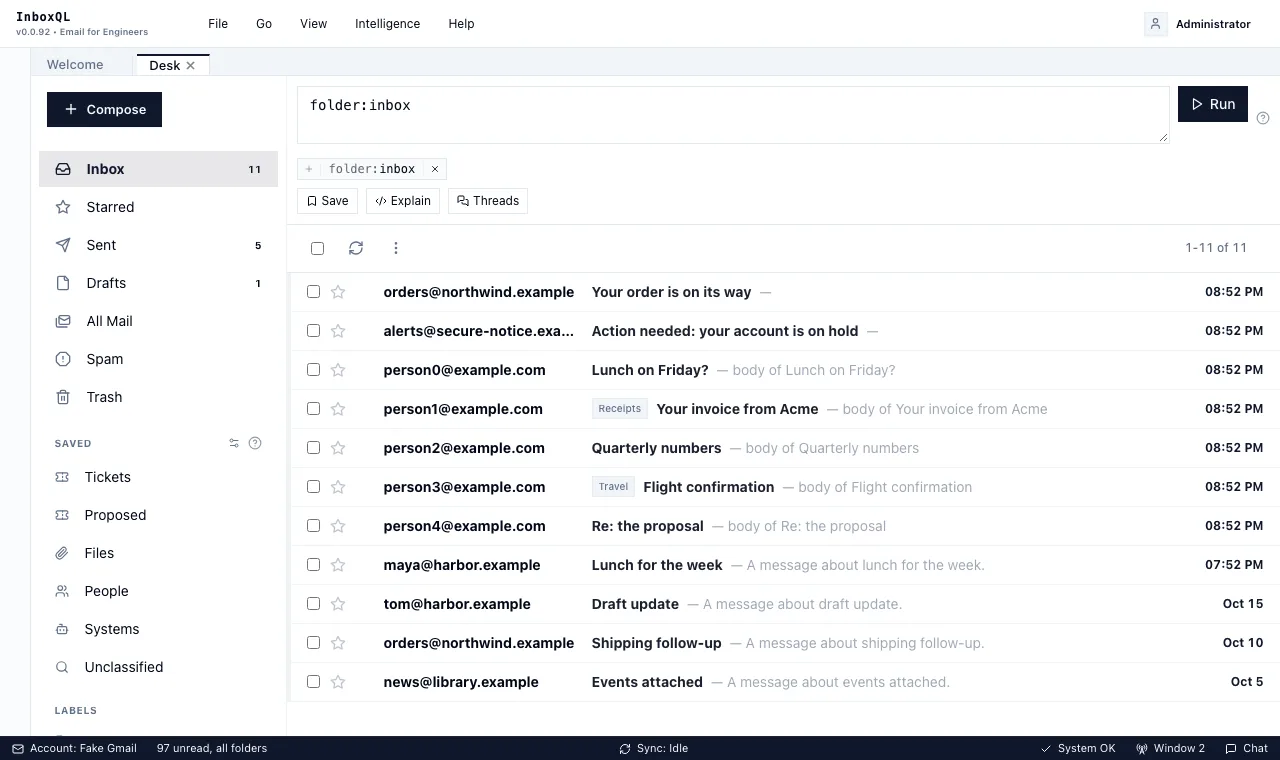Viewport: 1280px width, 760px height.
Task: Open the Files paperclip icon
Action: (x=62, y=553)
